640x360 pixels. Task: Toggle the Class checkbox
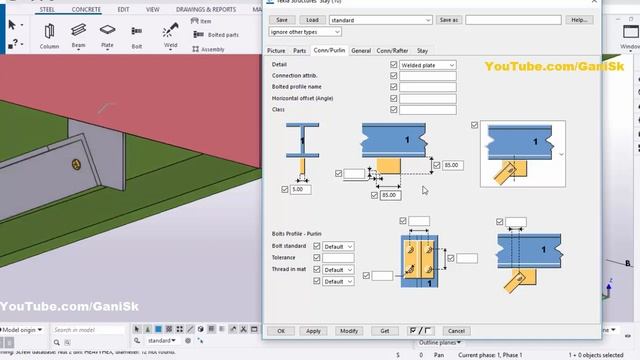pyautogui.click(x=393, y=109)
